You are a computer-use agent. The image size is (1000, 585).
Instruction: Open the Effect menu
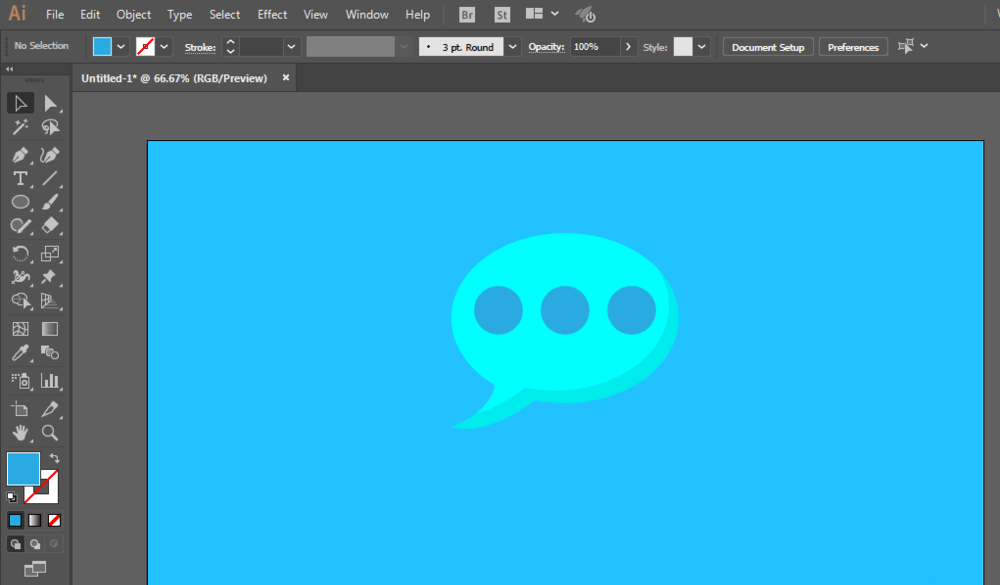[x=272, y=15]
